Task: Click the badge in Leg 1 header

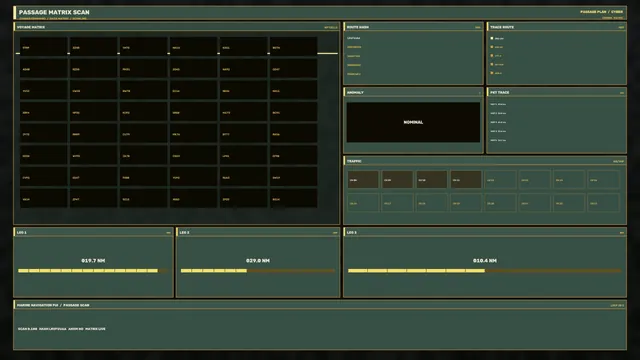Action: pyautogui.click(x=168, y=233)
